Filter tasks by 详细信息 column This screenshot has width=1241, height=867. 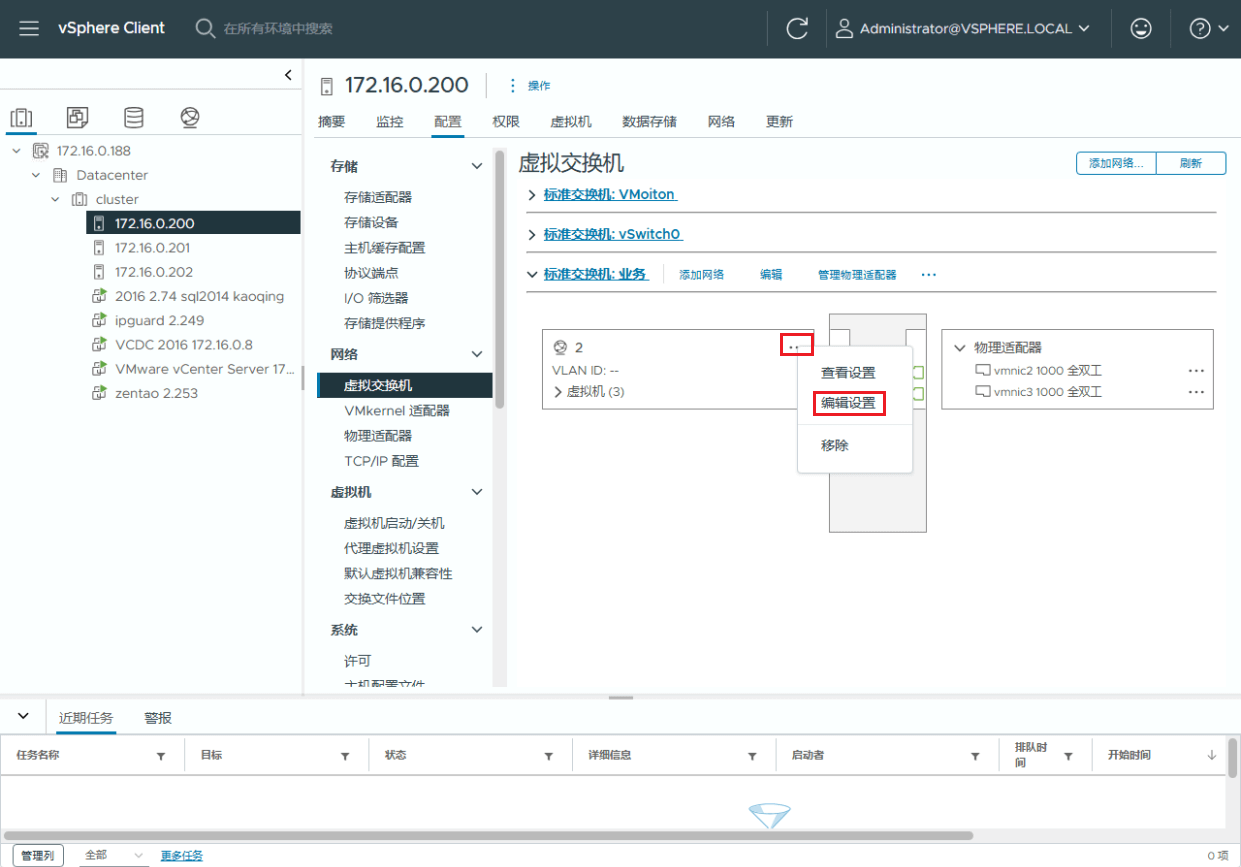[752, 757]
